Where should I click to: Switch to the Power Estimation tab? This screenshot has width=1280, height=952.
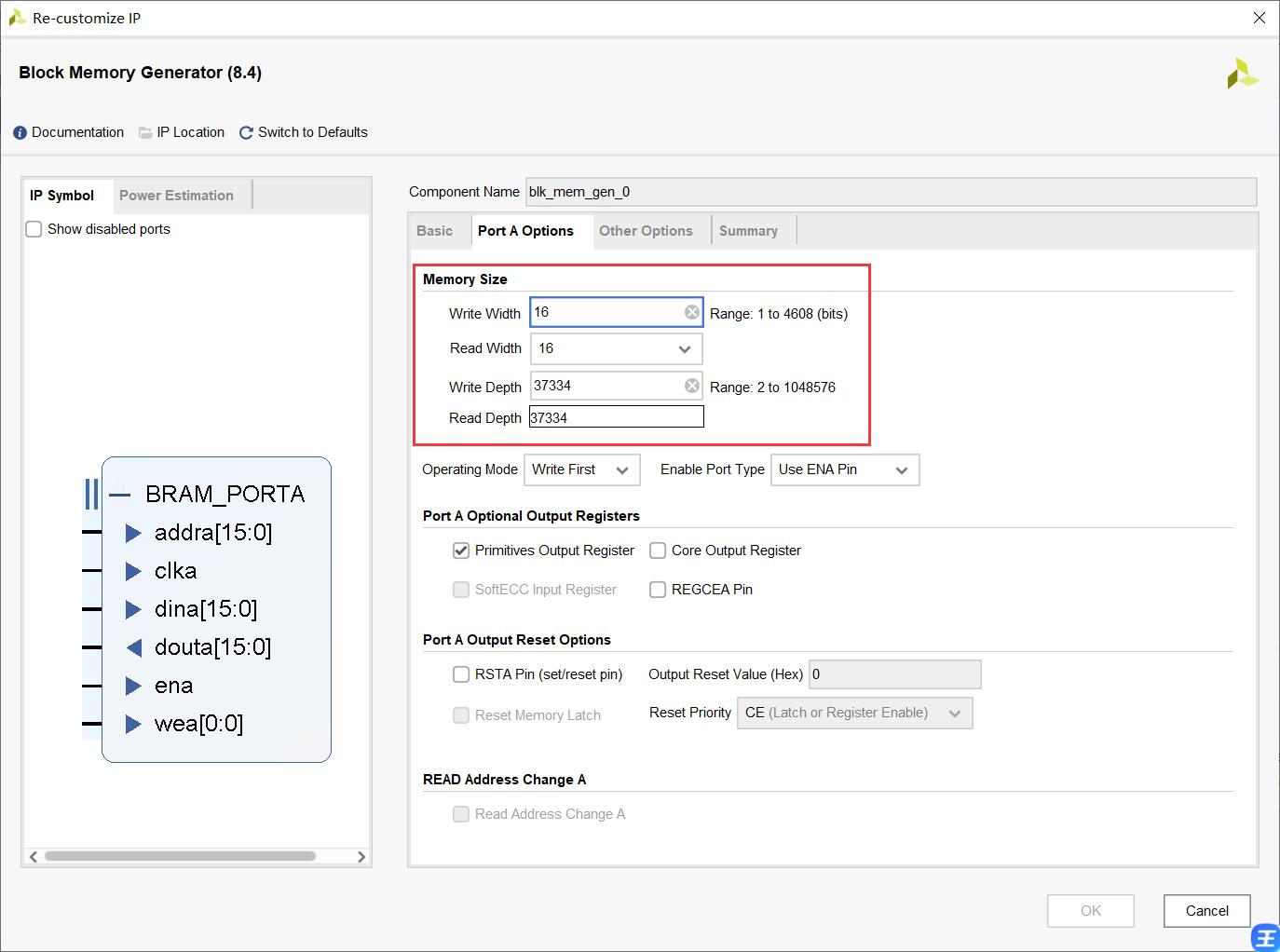tap(176, 196)
